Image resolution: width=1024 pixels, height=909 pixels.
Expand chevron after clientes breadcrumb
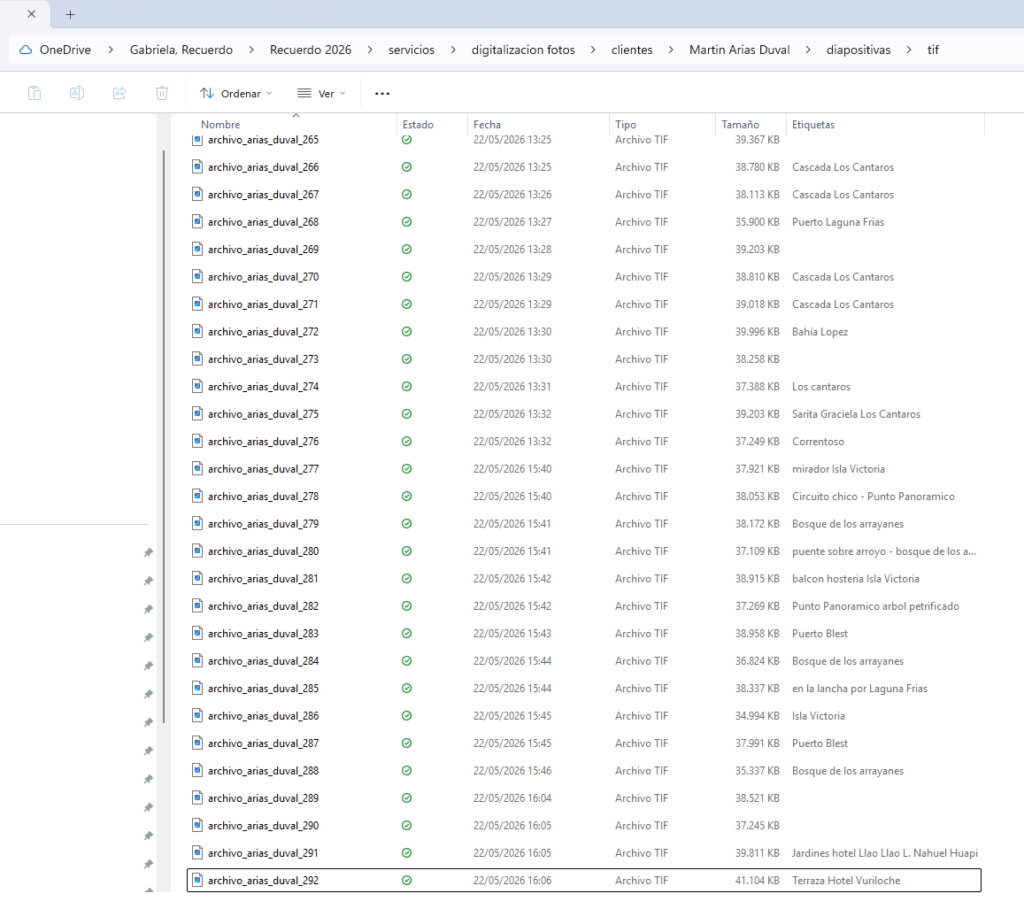coord(671,50)
